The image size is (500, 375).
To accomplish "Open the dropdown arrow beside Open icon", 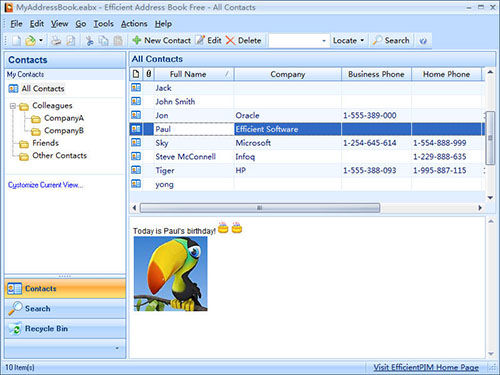I will pyautogui.click(x=41, y=41).
